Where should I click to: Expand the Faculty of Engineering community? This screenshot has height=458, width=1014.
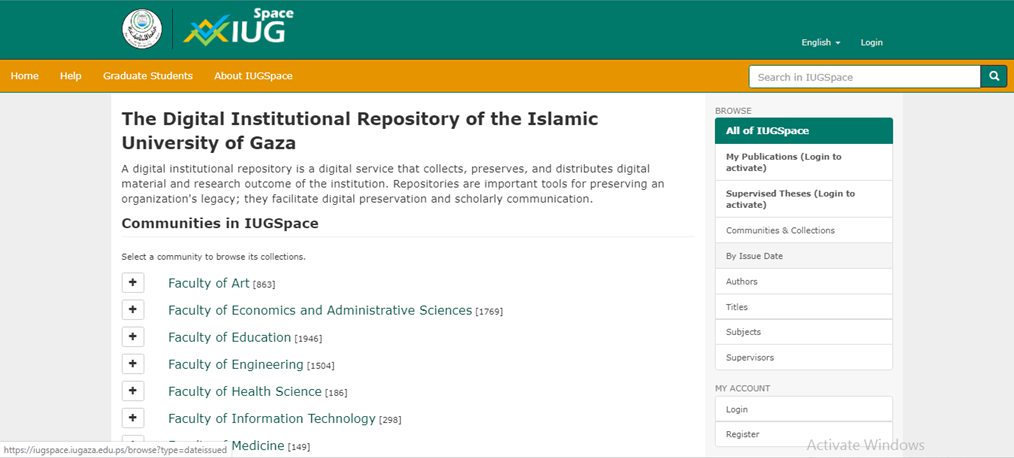pyautogui.click(x=133, y=364)
